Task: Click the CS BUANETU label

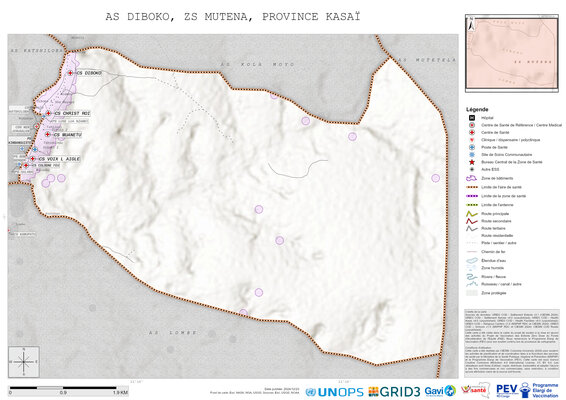Action: click(x=68, y=135)
